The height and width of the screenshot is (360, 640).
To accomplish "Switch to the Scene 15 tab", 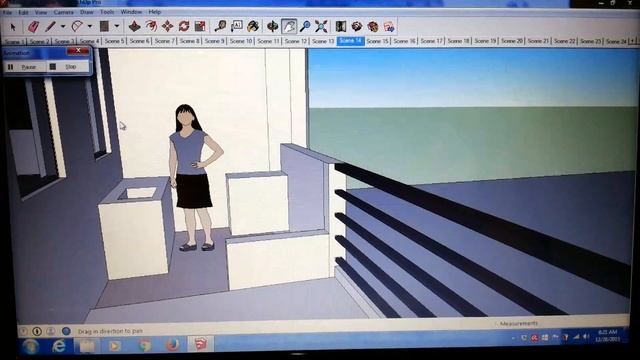I will point(377,41).
